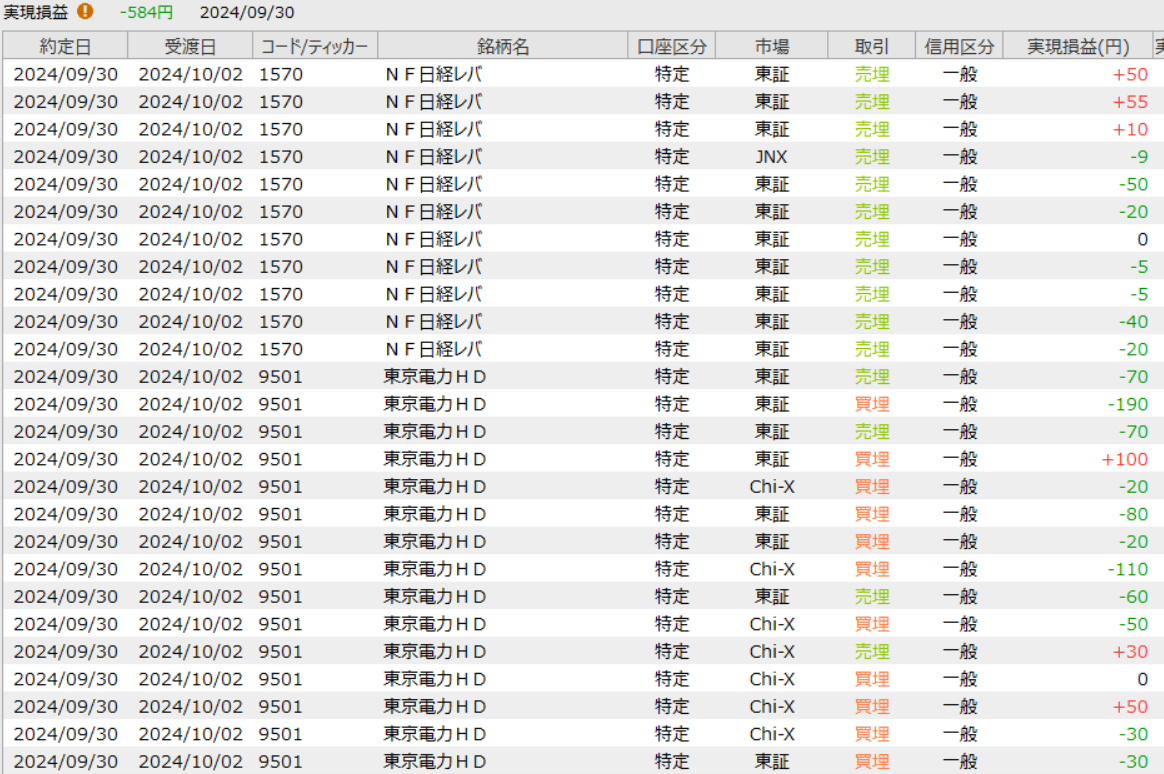The height and width of the screenshot is (774, 1164).
Task: Click the -584円 total realized loss
Action: click(146, 12)
